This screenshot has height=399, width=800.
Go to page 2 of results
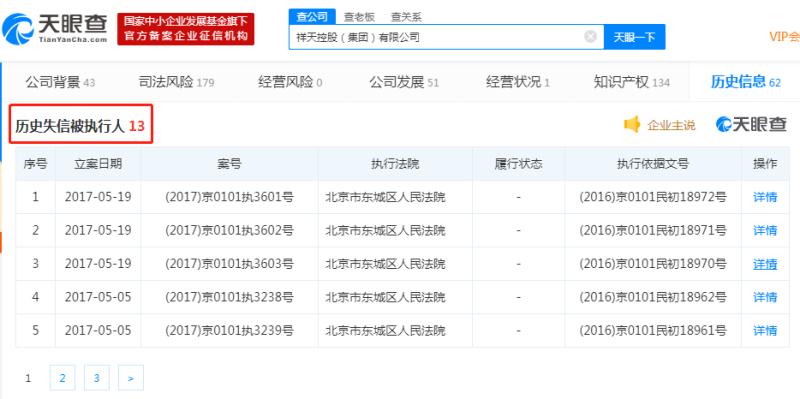tap(62, 378)
